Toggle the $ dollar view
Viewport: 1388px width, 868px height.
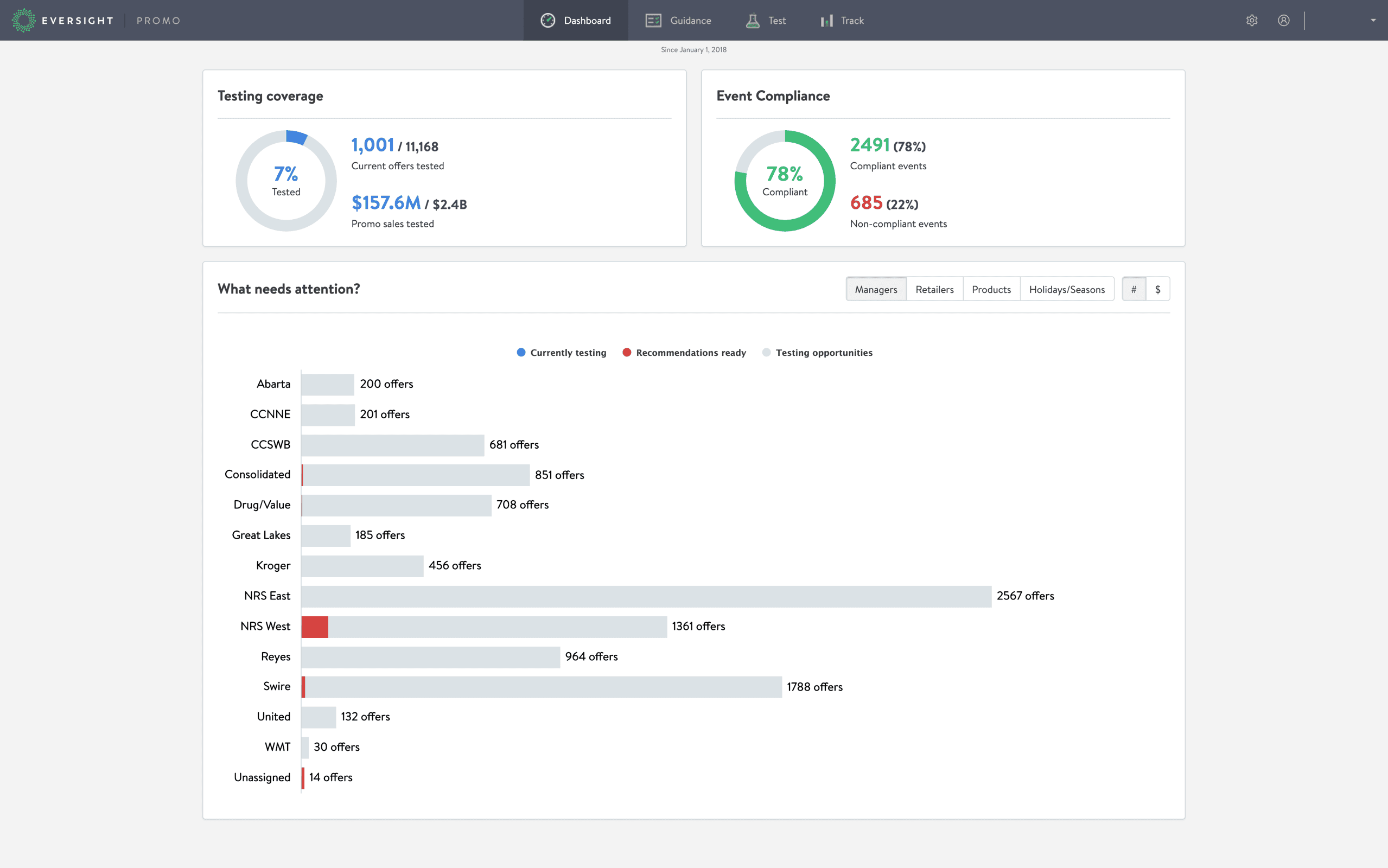pyautogui.click(x=1158, y=289)
